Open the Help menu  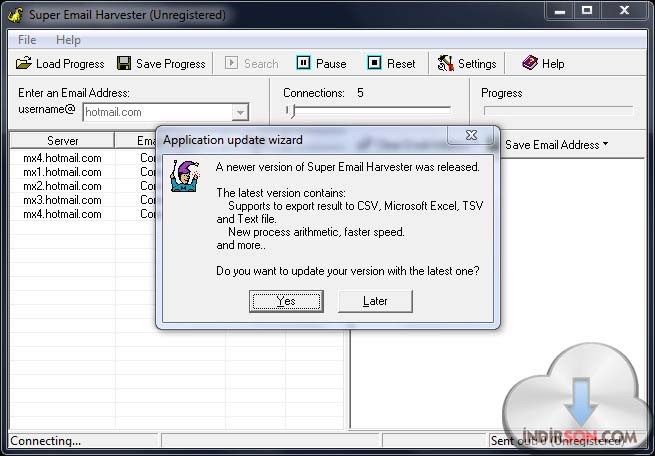coord(68,40)
